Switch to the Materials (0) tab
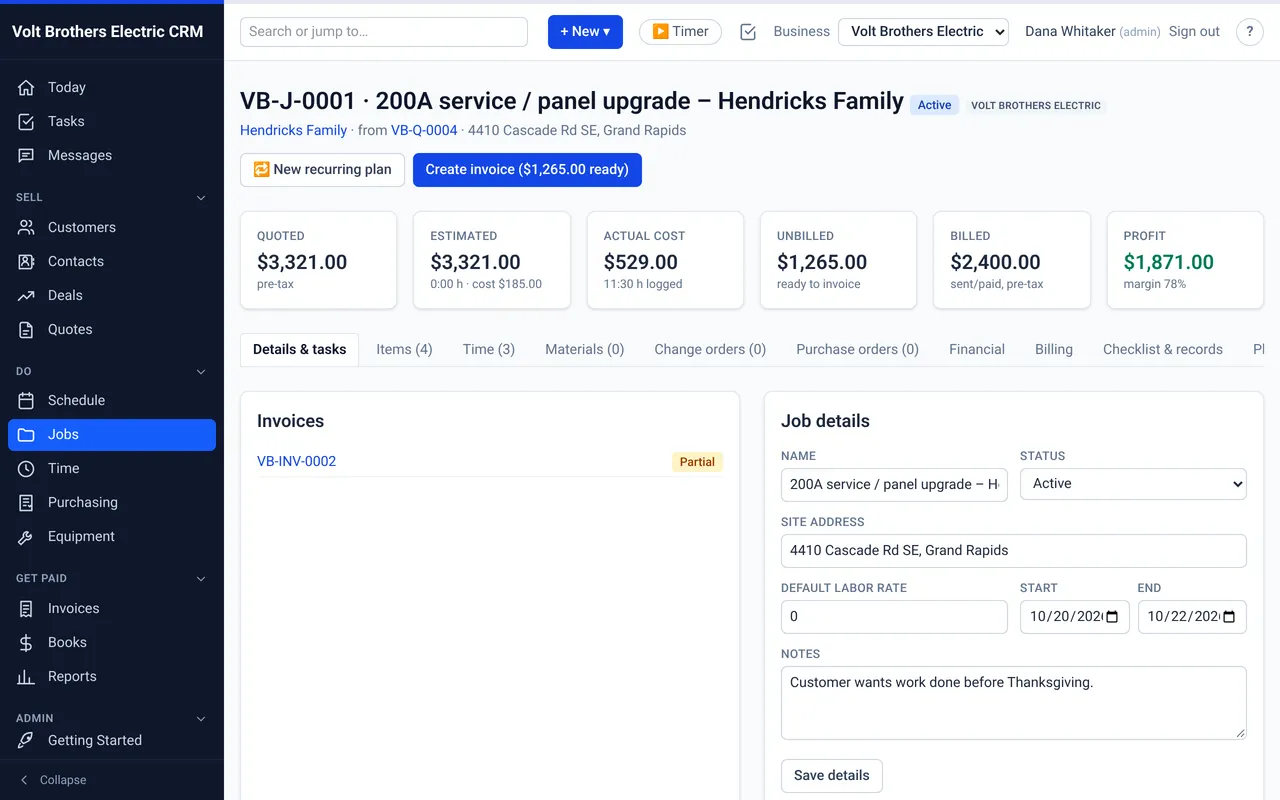1280x800 pixels. (585, 349)
